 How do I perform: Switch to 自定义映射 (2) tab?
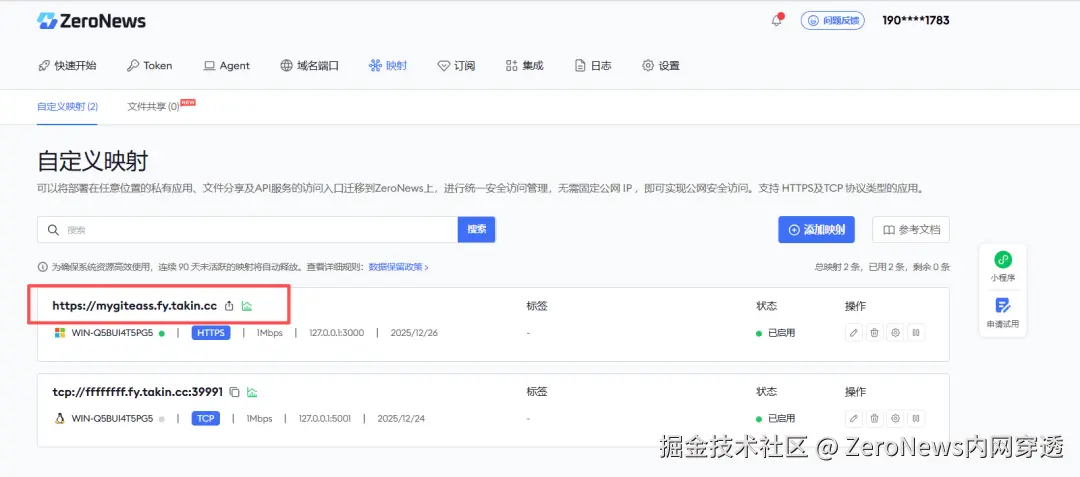pyautogui.click(x=68, y=107)
